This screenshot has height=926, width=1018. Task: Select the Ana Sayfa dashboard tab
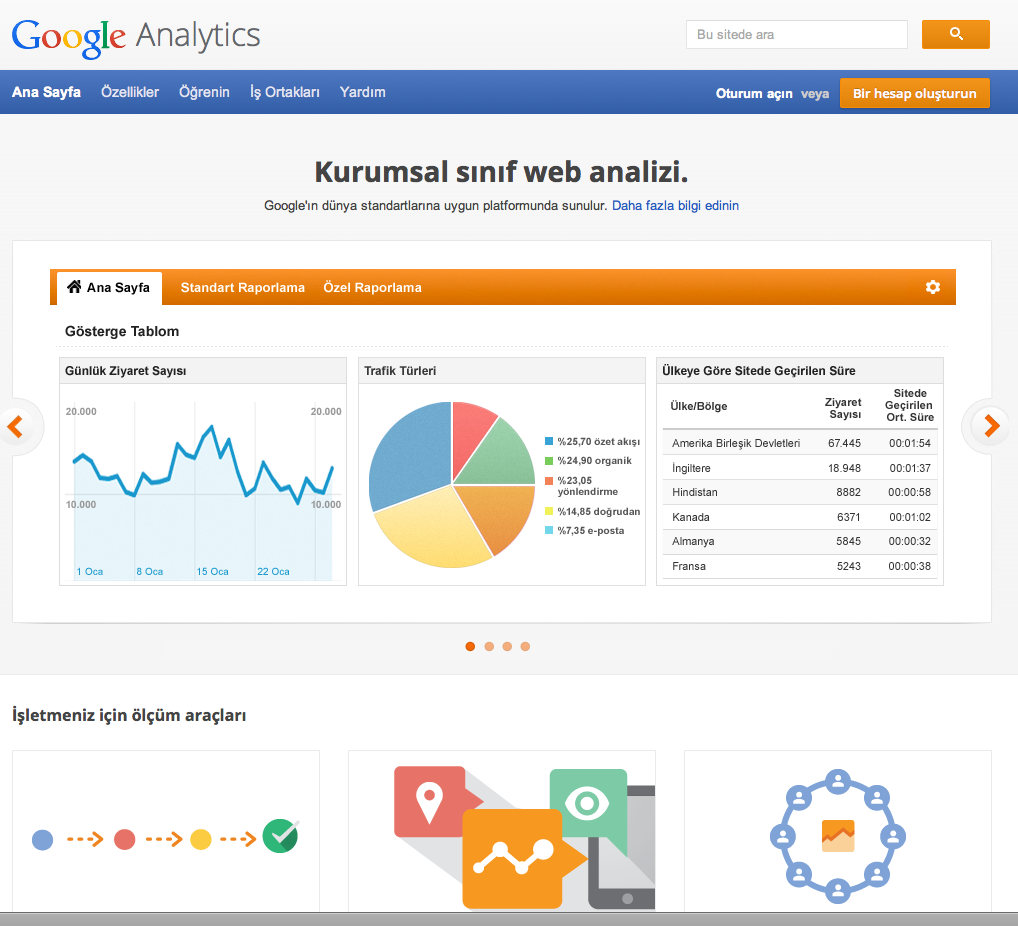(109, 288)
